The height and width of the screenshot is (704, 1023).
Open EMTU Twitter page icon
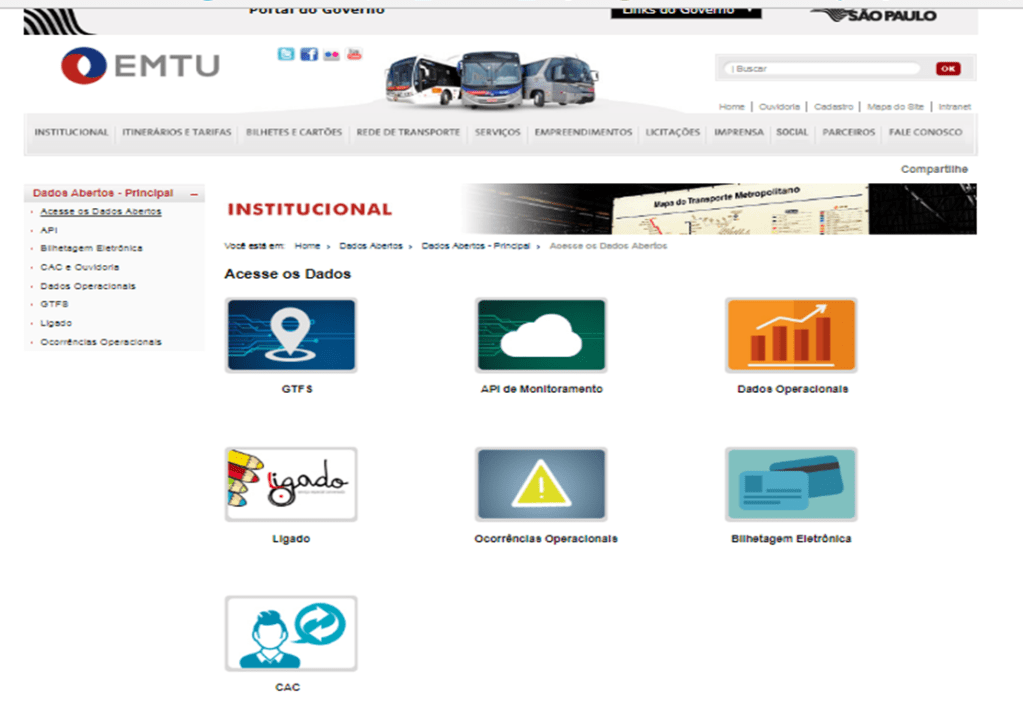tap(286, 54)
